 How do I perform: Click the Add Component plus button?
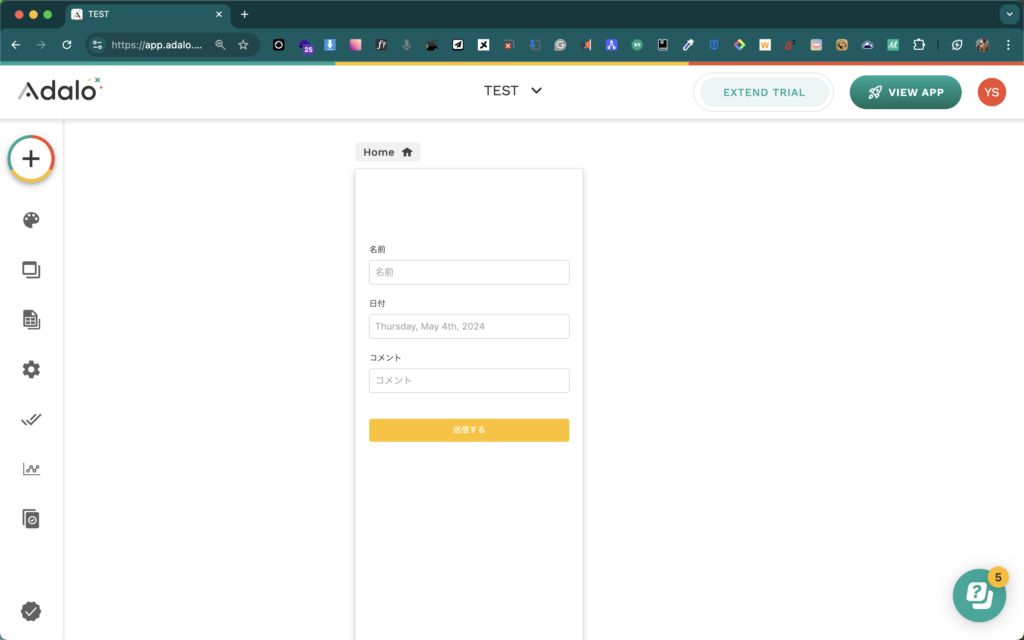[x=31, y=159]
